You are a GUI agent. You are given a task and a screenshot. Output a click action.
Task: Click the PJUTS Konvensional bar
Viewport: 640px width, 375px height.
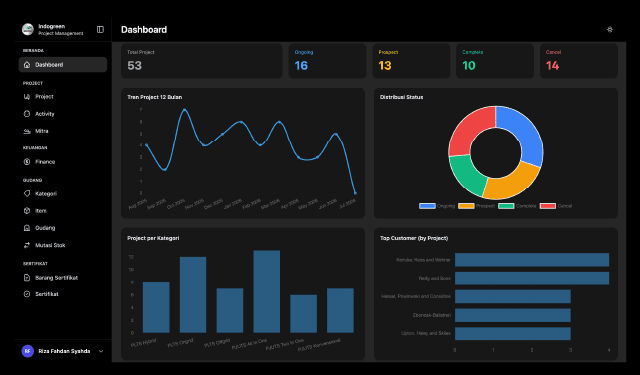click(340, 310)
